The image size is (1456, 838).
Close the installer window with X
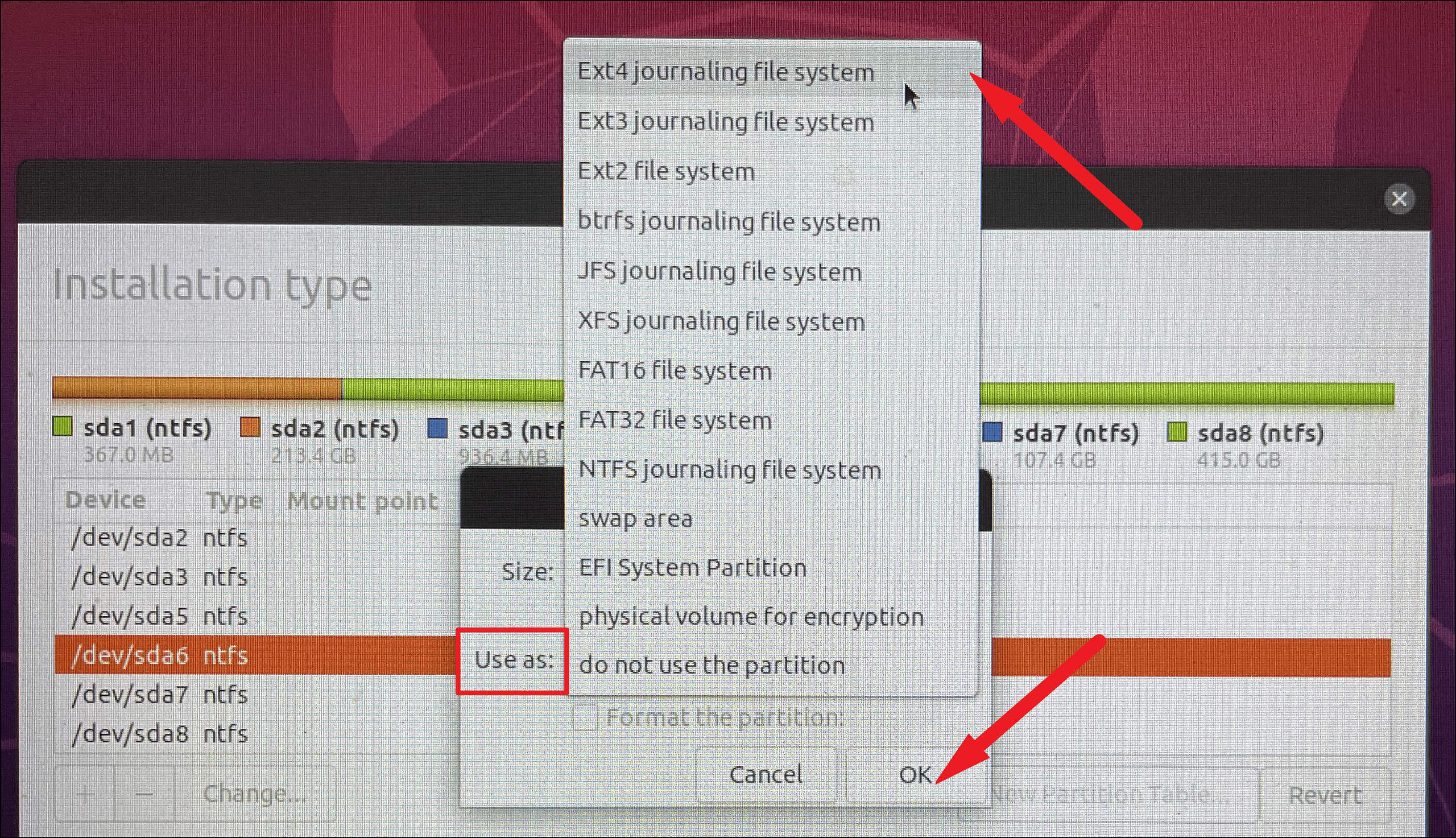1399,199
